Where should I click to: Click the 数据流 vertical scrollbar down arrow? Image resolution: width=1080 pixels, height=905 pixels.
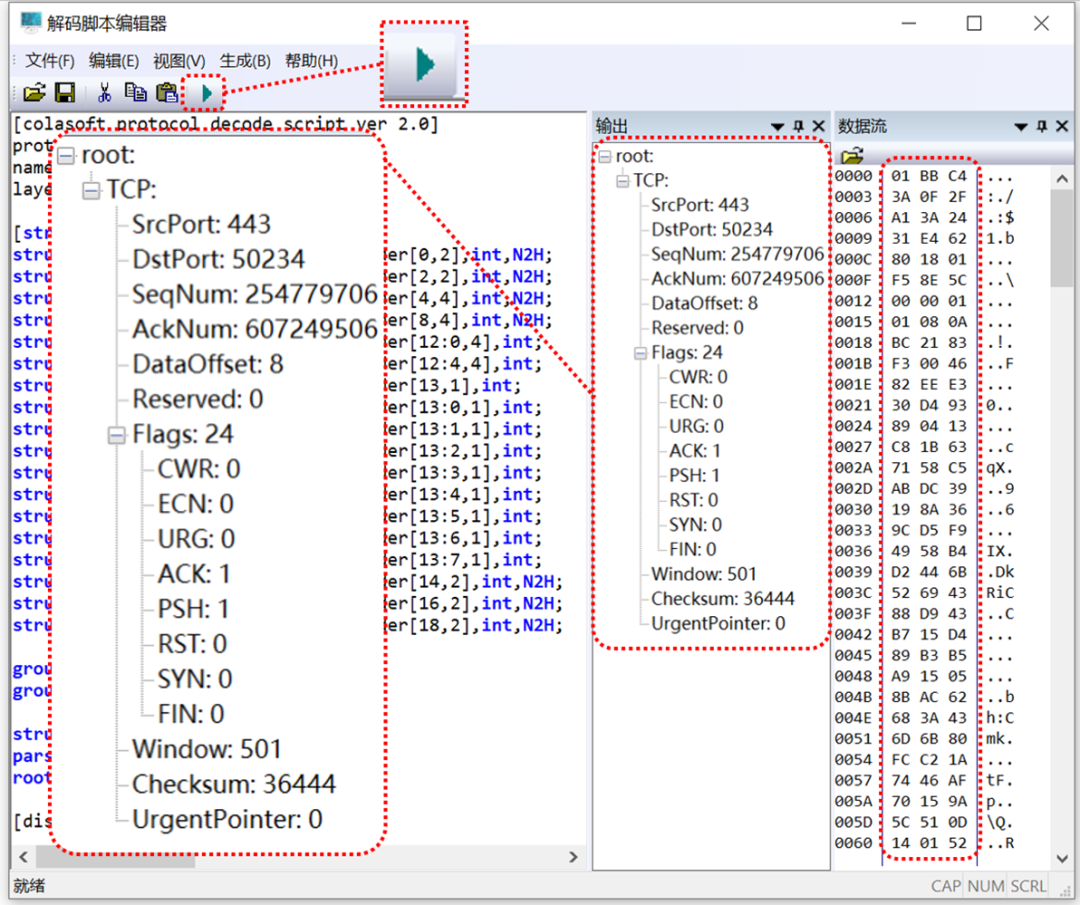[1060, 857]
